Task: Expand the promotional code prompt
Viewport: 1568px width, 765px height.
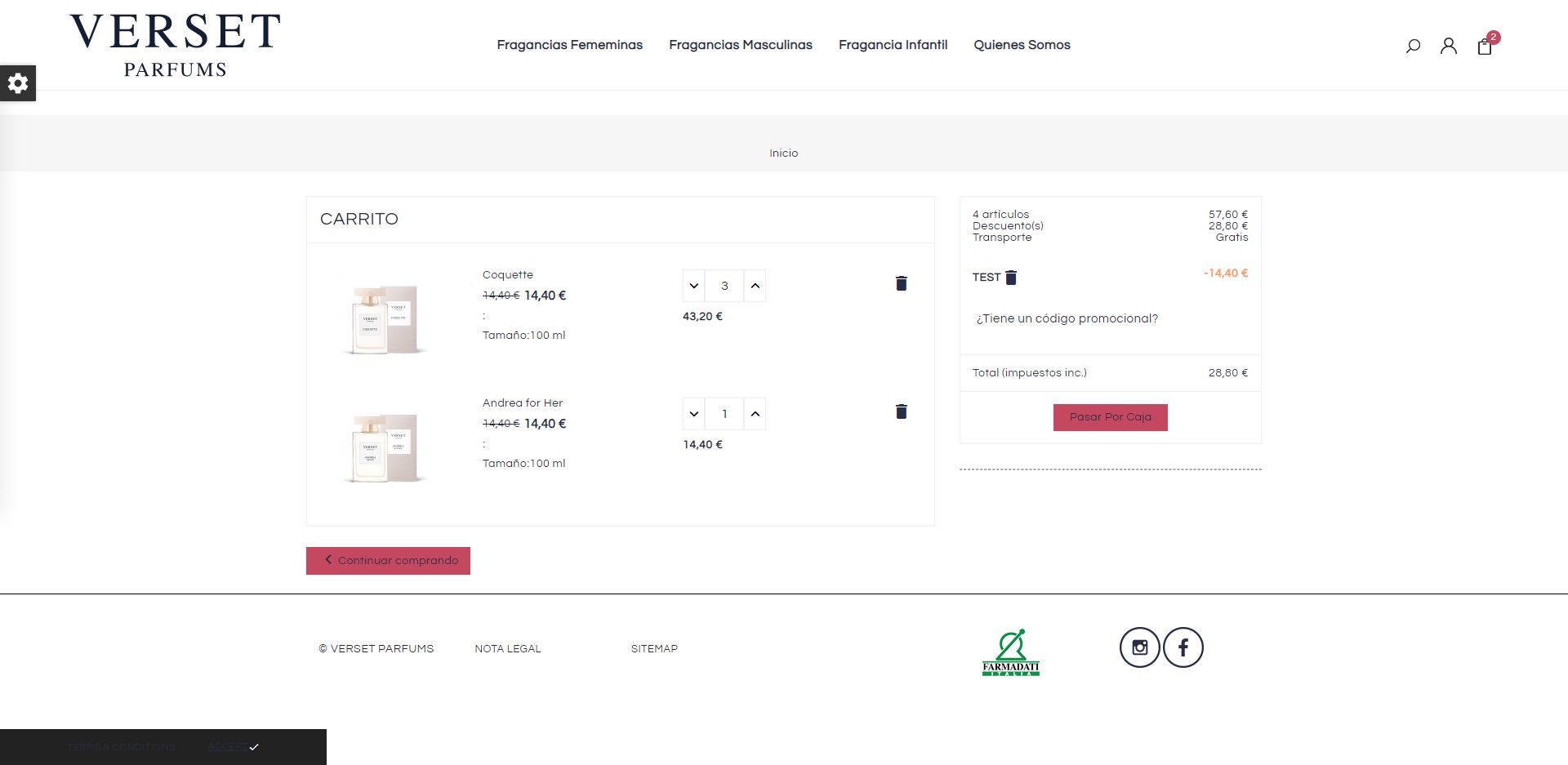Action: (x=1067, y=318)
